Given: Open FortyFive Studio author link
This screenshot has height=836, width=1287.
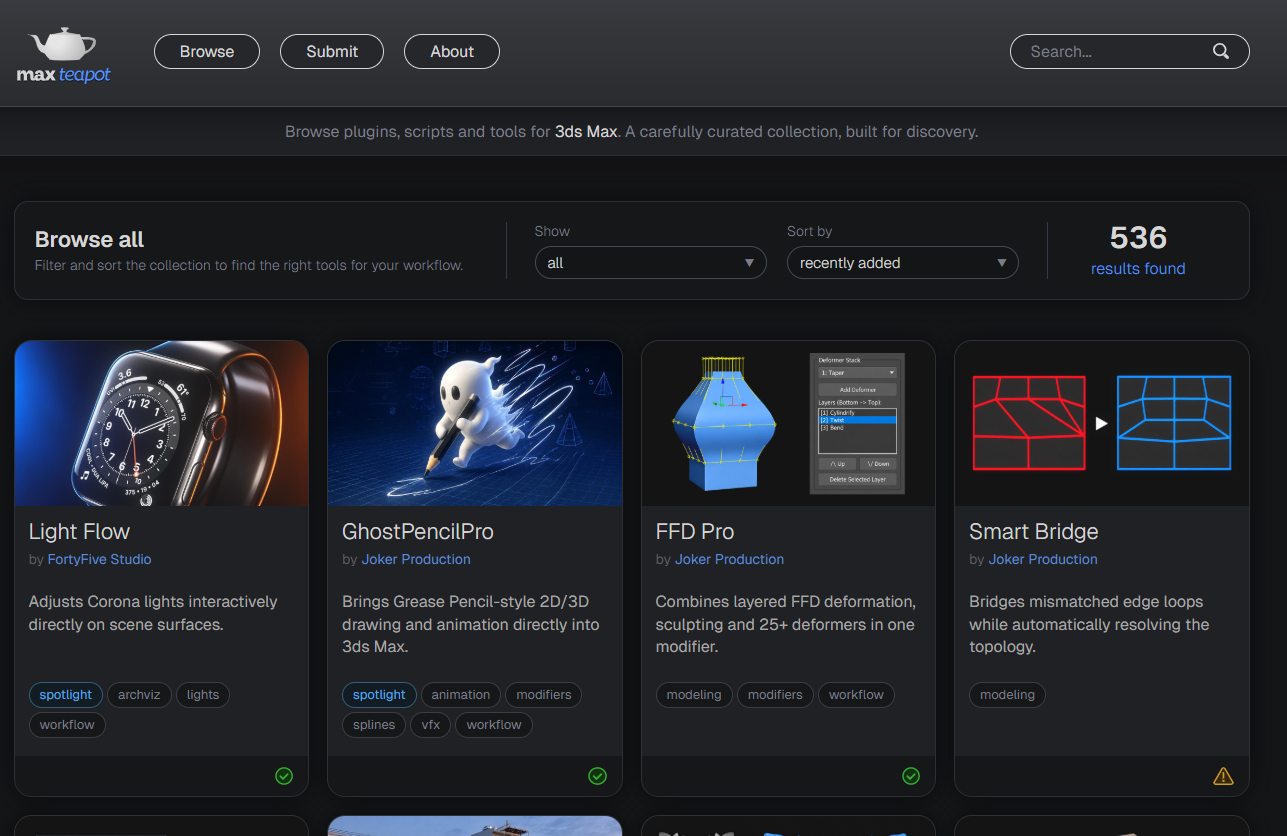Looking at the screenshot, I should (100, 559).
